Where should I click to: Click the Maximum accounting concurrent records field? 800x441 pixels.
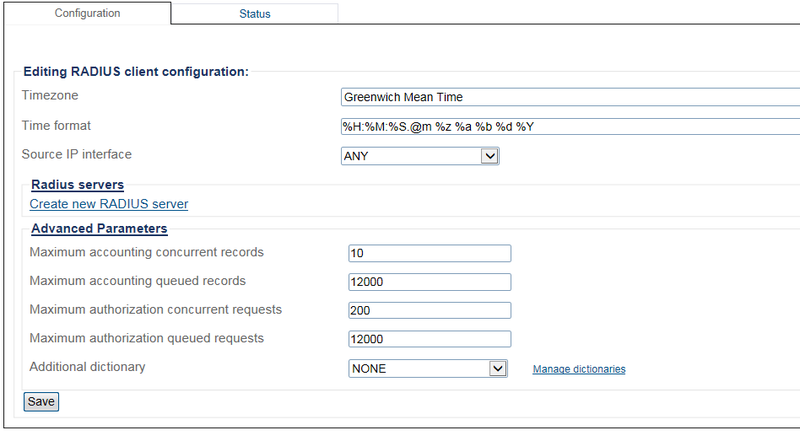(x=430, y=253)
